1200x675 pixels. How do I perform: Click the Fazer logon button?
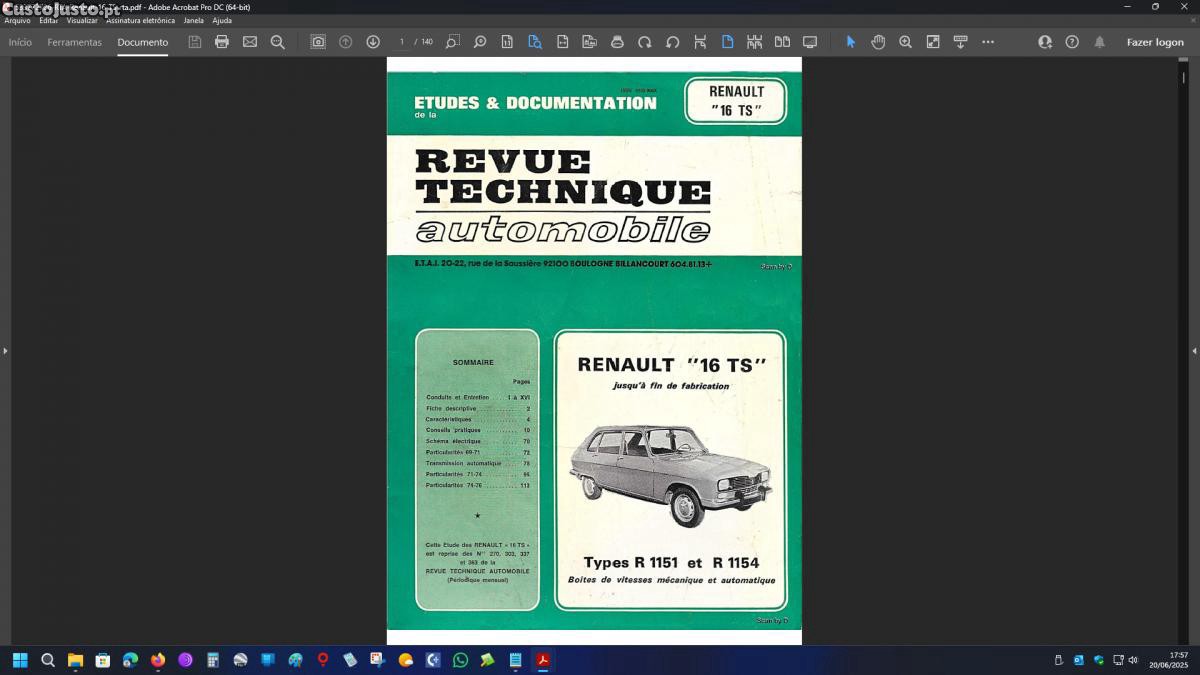coord(1155,42)
